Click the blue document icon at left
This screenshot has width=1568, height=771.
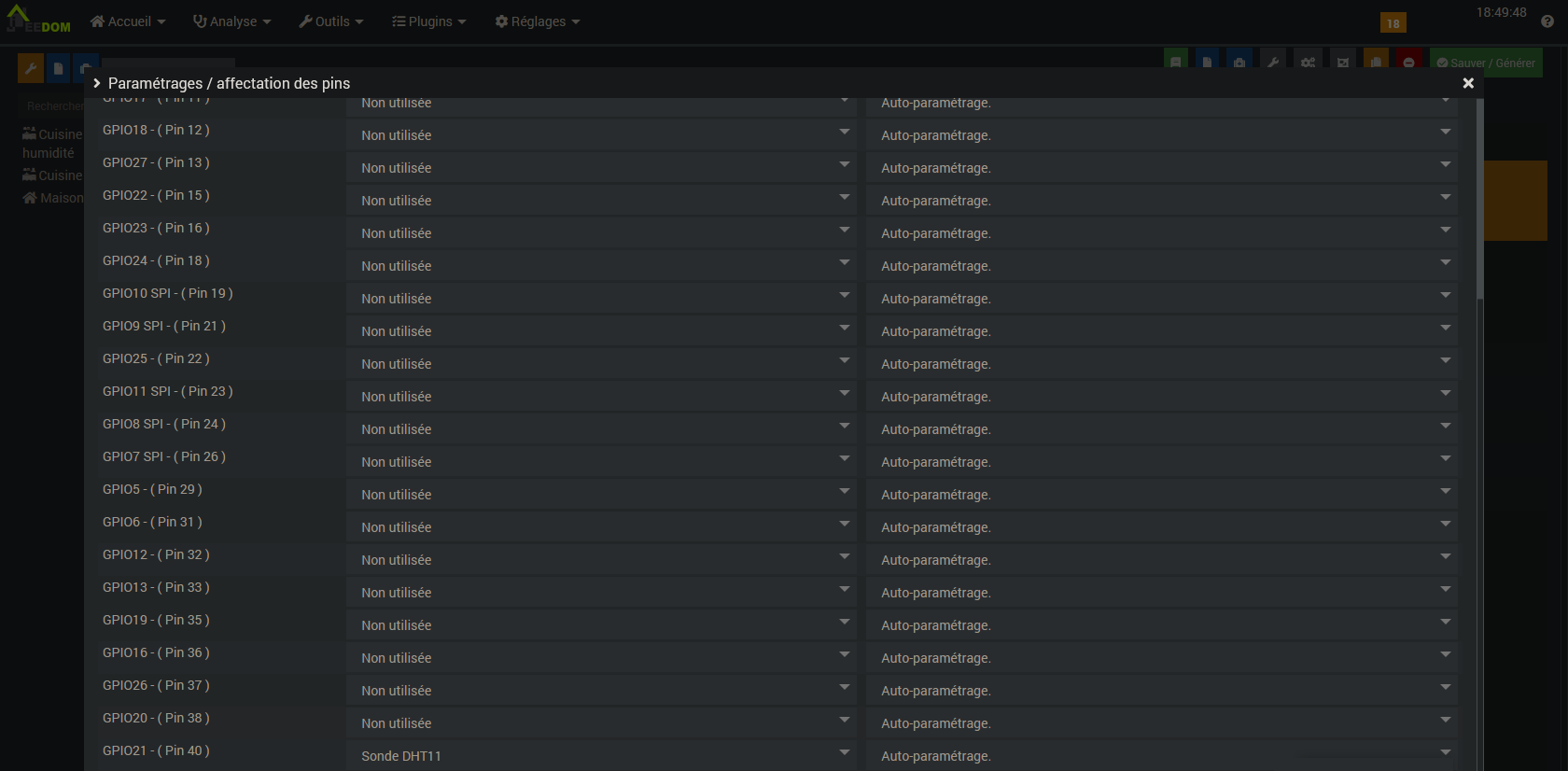59,68
